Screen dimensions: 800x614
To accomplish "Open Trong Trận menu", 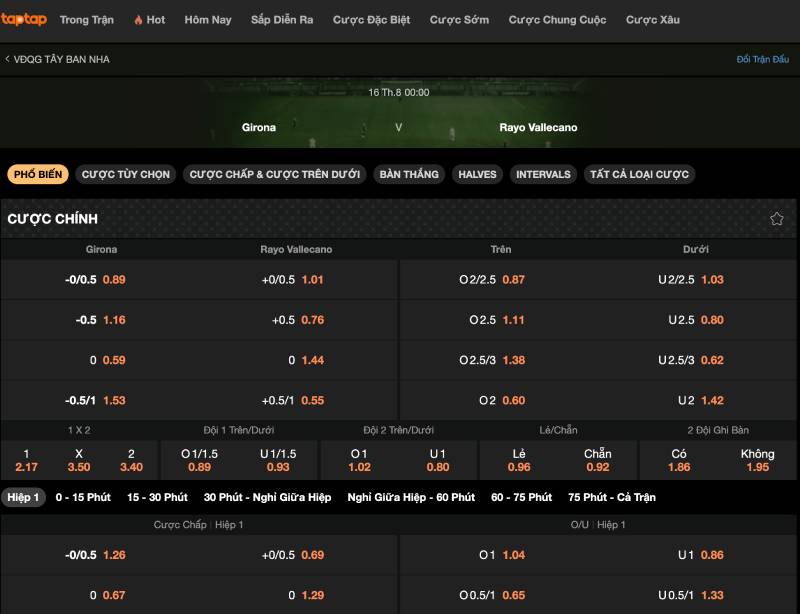I will (x=87, y=20).
